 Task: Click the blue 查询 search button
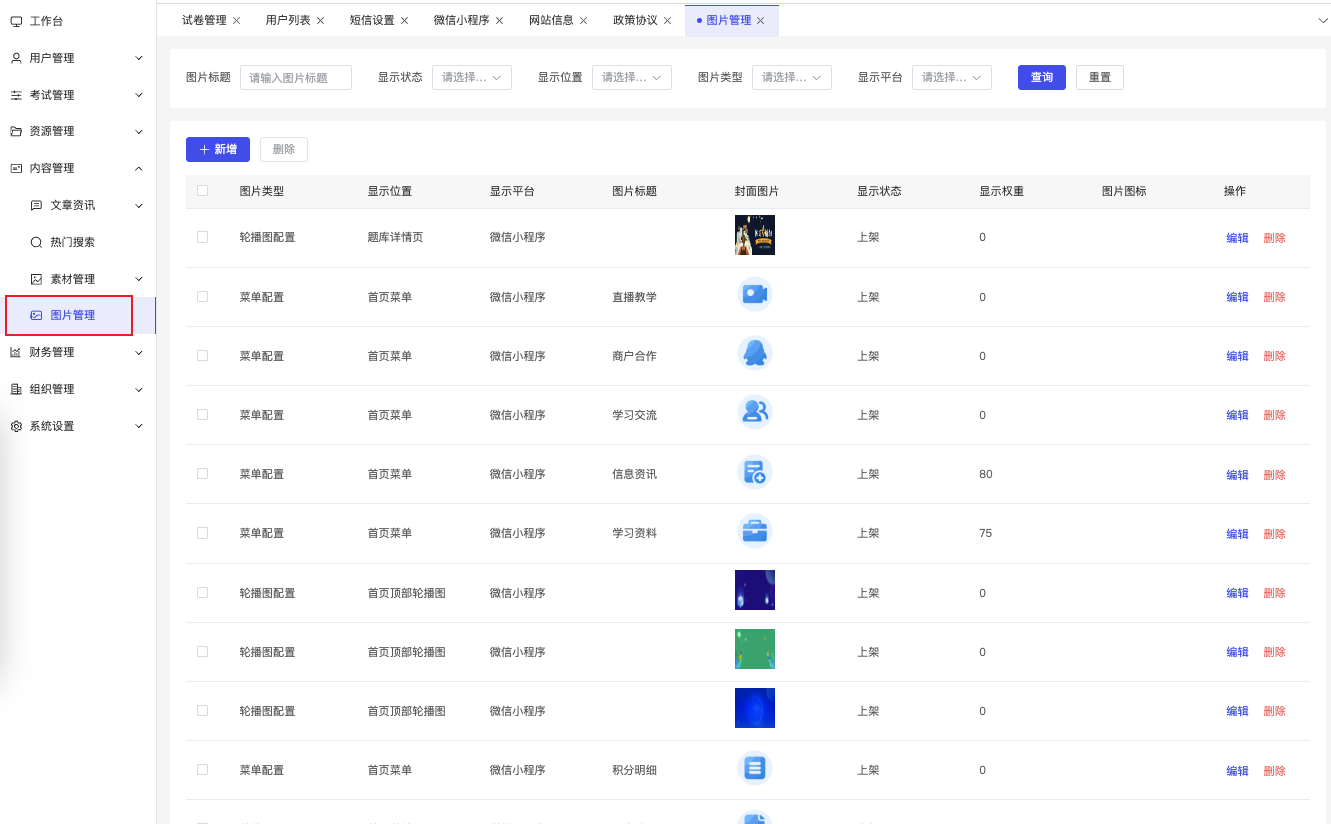pyautogui.click(x=1041, y=76)
